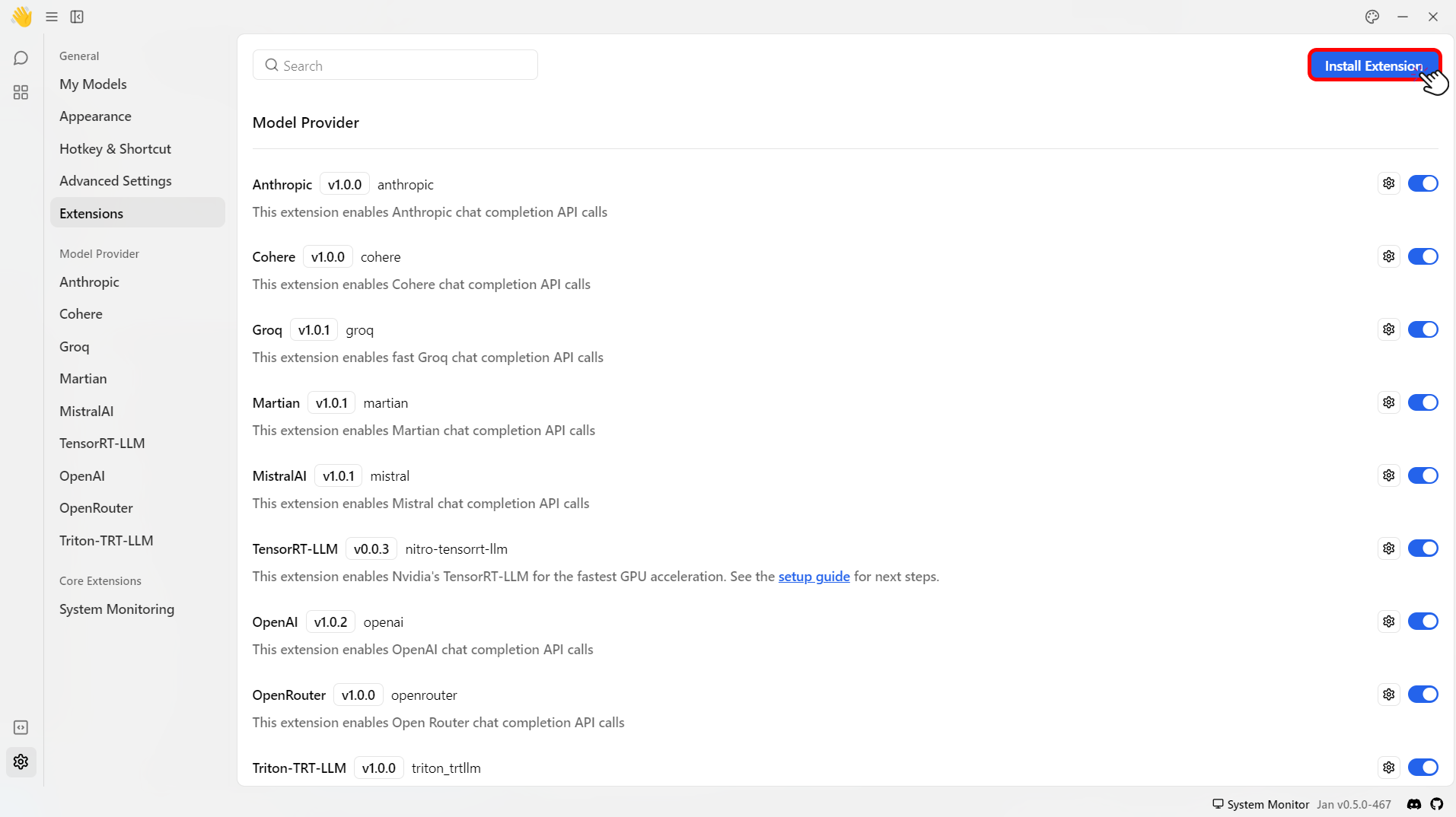Viewport: 1456px width, 817px height.
Task: Open the local API server icon
Action: point(21,728)
